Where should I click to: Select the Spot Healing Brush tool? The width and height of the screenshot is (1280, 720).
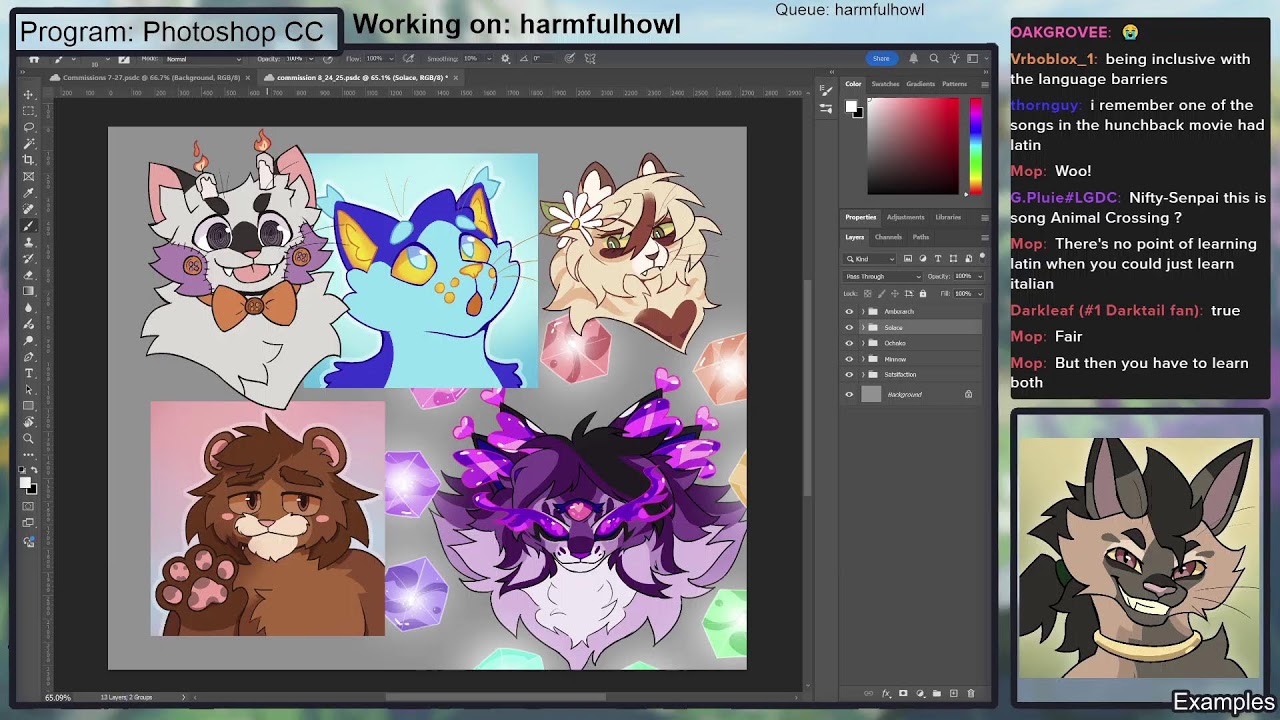(28, 208)
